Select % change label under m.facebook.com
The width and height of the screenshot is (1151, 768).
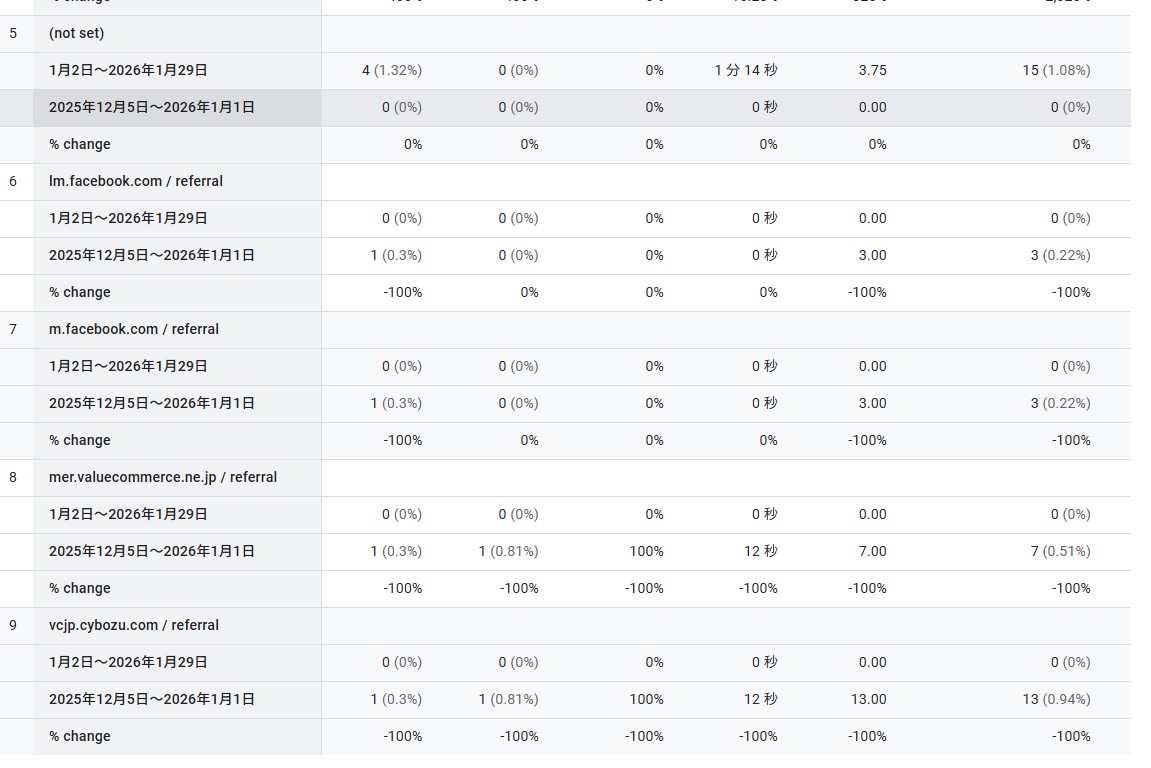pos(80,440)
